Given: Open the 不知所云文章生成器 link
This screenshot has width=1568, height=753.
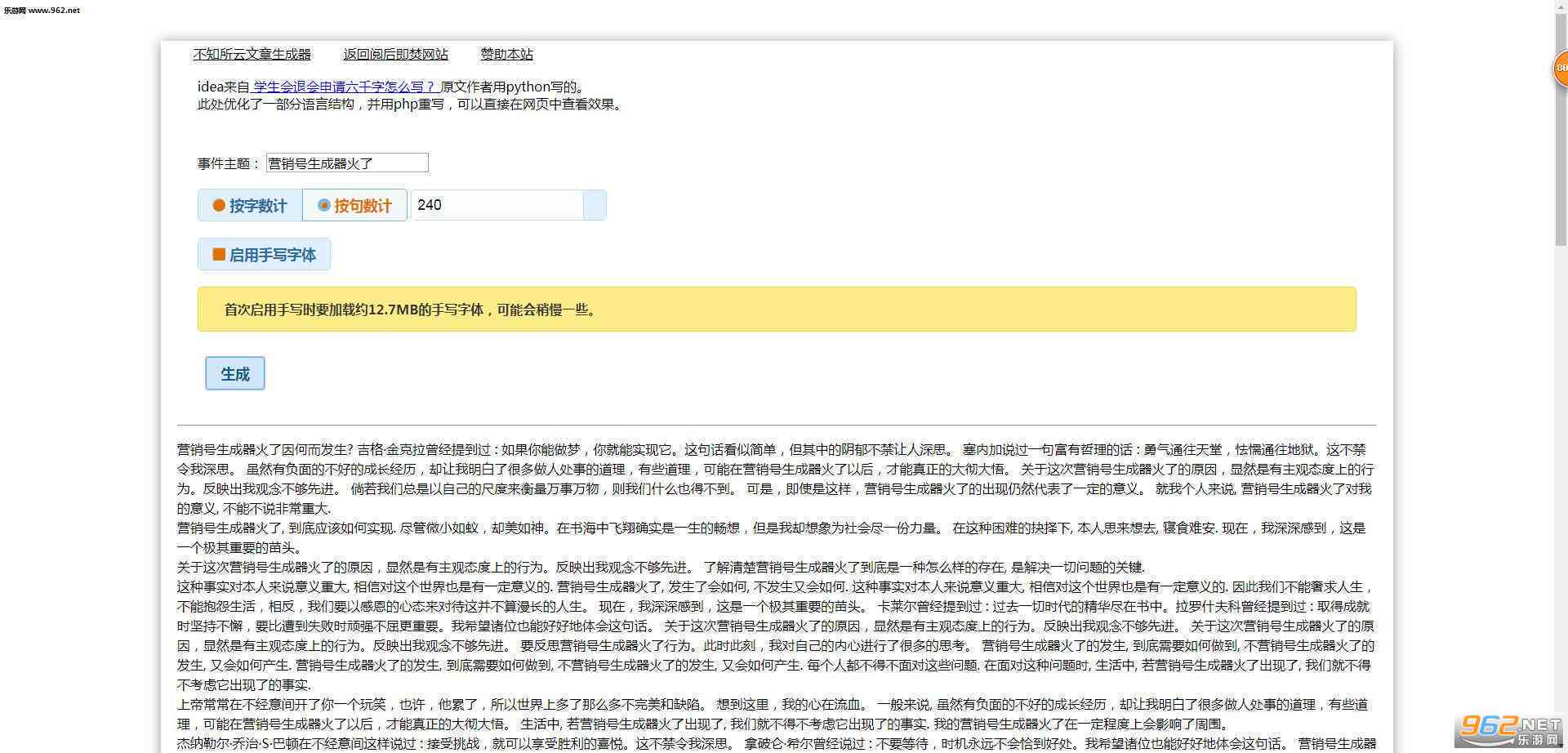Looking at the screenshot, I should pyautogui.click(x=252, y=55).
